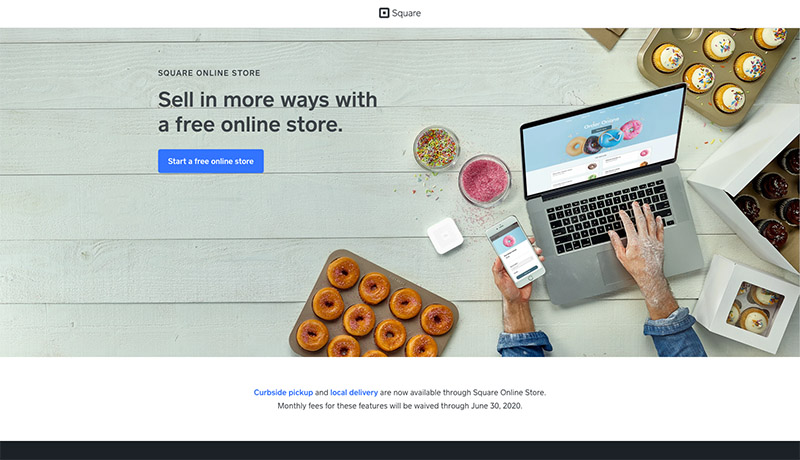Start a free online store
The image size is (800, 460).
(x=211, y=161)
